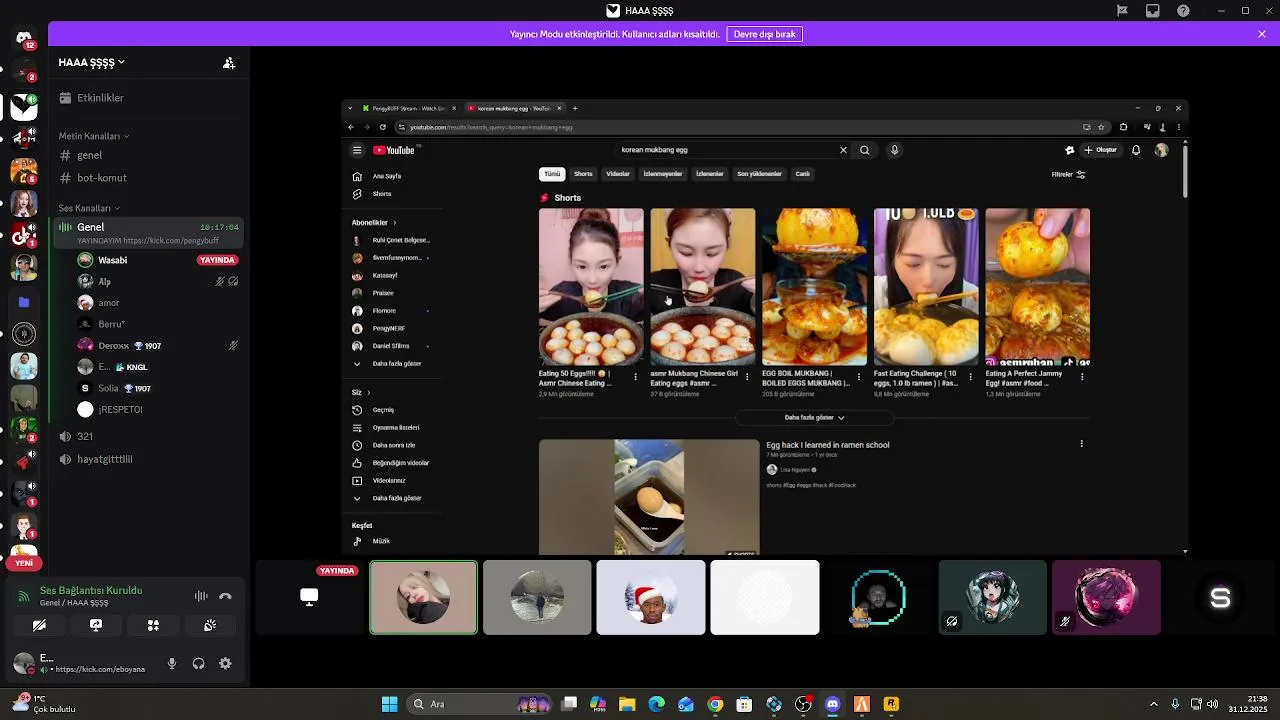
Task: Open the YouTube hamburger guide menu
Action: tap(356, 150)
